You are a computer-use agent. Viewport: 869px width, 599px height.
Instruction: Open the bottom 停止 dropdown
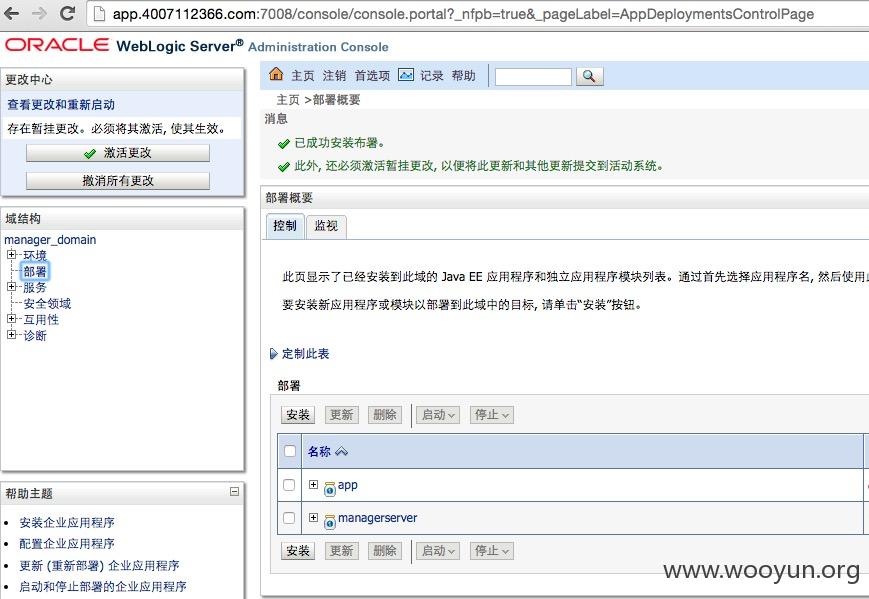[492, 551]
